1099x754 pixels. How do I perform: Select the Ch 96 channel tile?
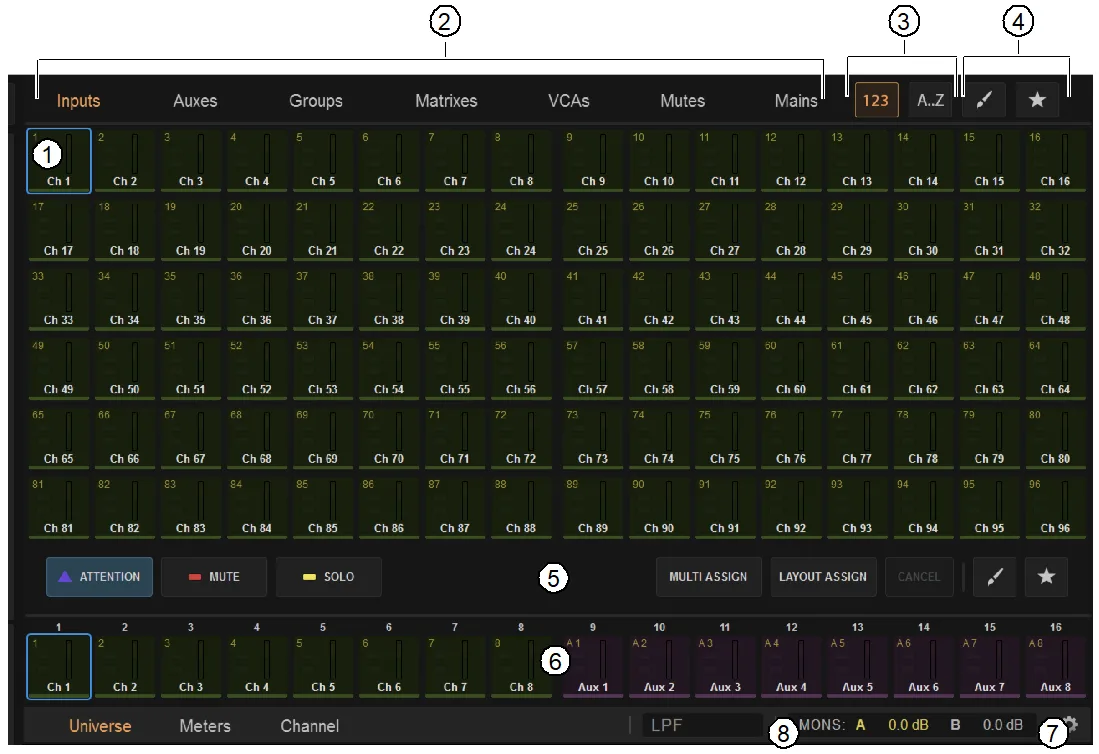[1056, 507]
